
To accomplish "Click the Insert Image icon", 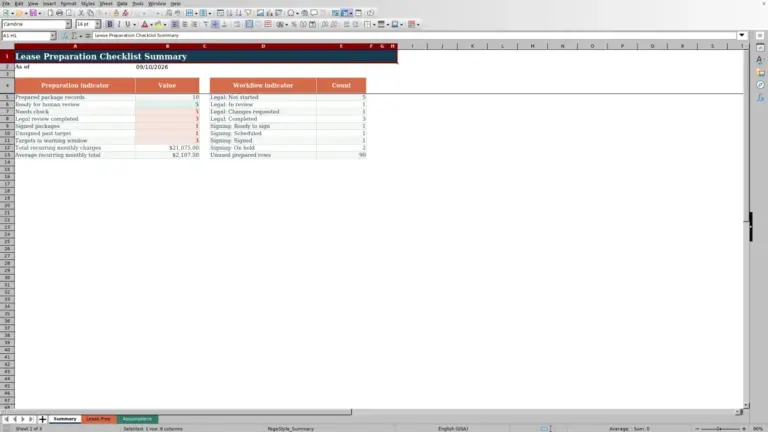I will coord(260,13).
